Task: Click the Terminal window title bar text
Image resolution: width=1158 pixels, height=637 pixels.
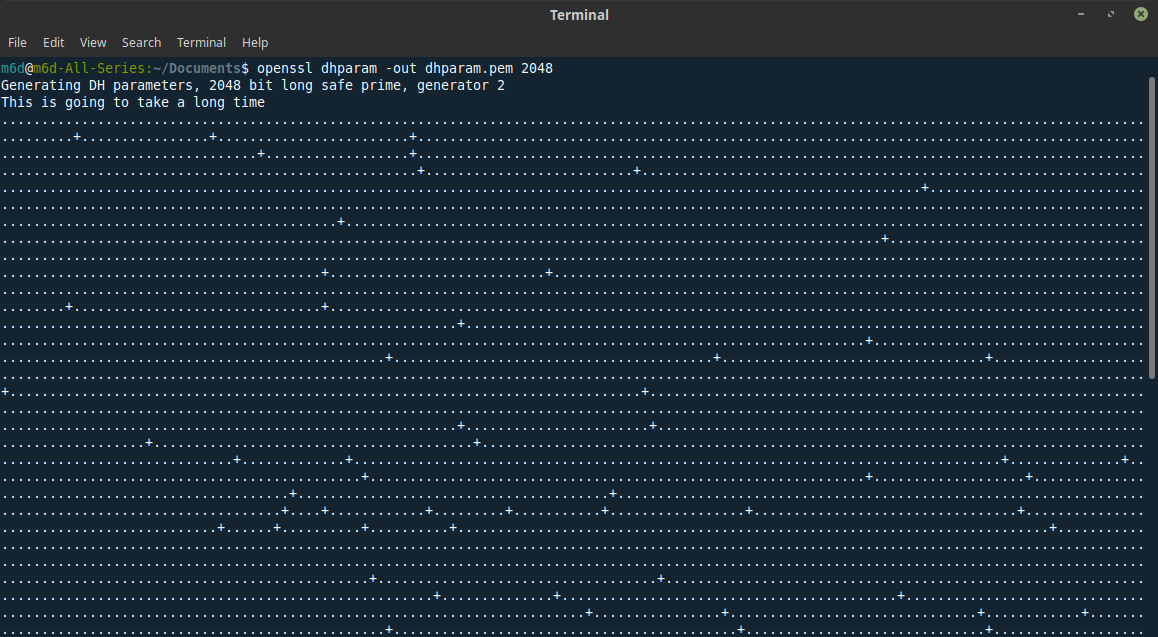Action: 579,15
